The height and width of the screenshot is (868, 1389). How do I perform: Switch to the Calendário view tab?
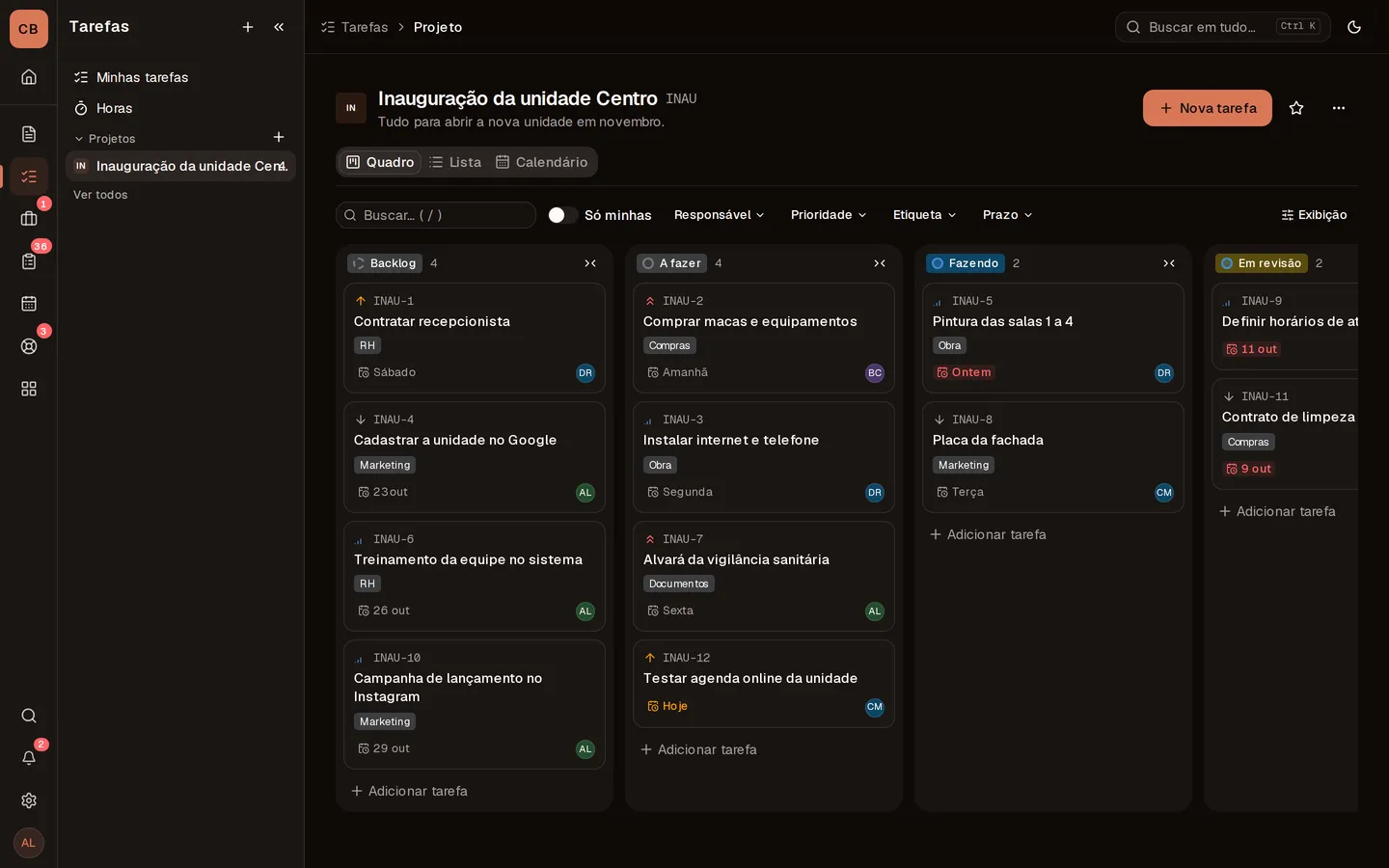[542, 162]
